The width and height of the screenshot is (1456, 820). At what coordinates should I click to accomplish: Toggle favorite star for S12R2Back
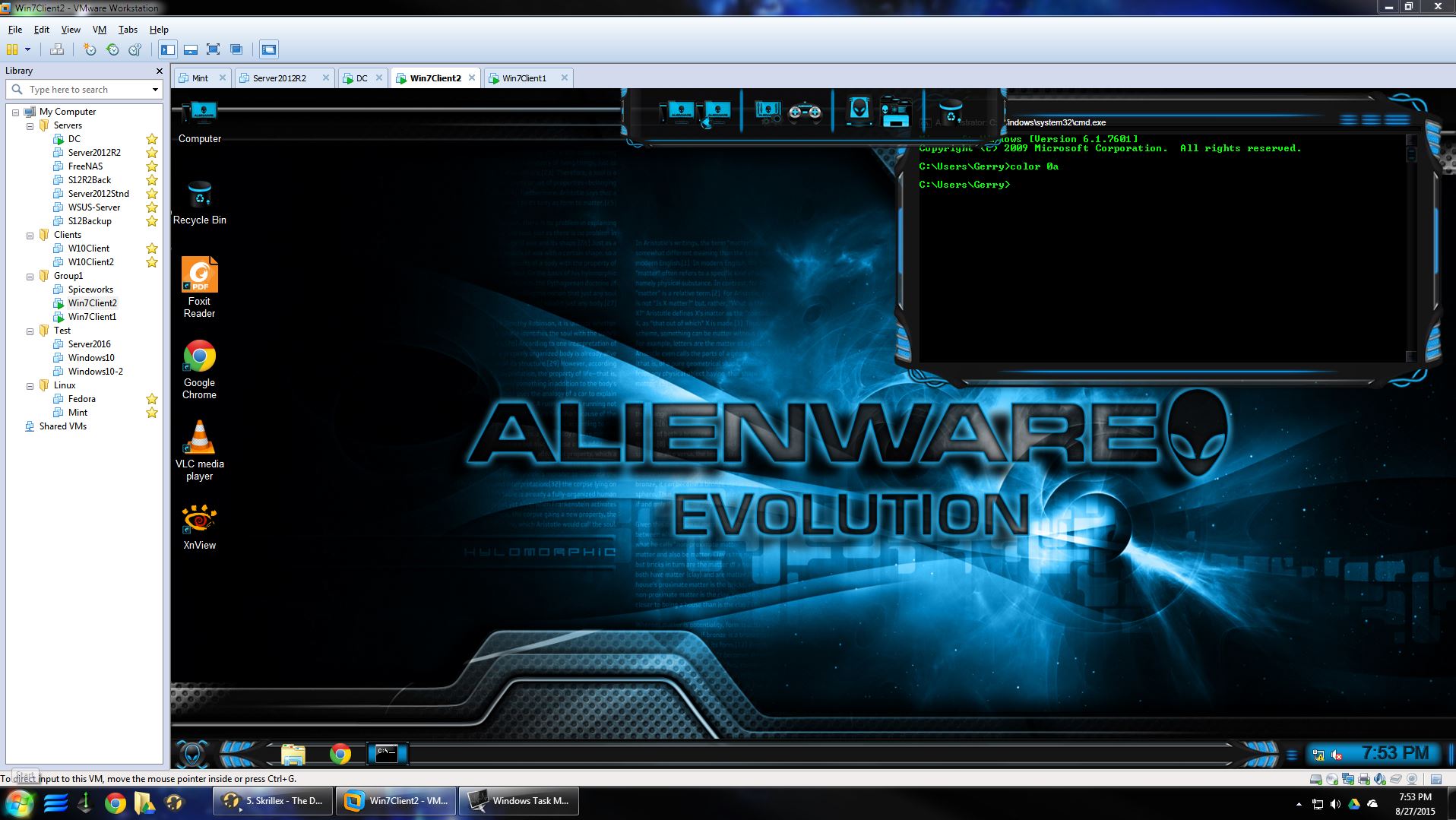(152, 180)
